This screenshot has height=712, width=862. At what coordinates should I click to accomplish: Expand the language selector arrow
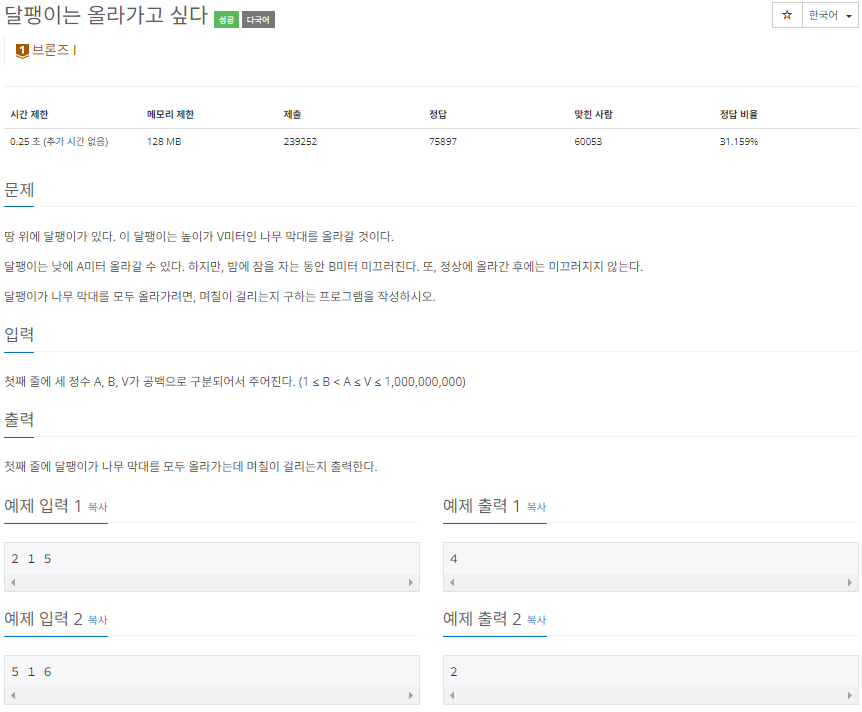(849, 16)
